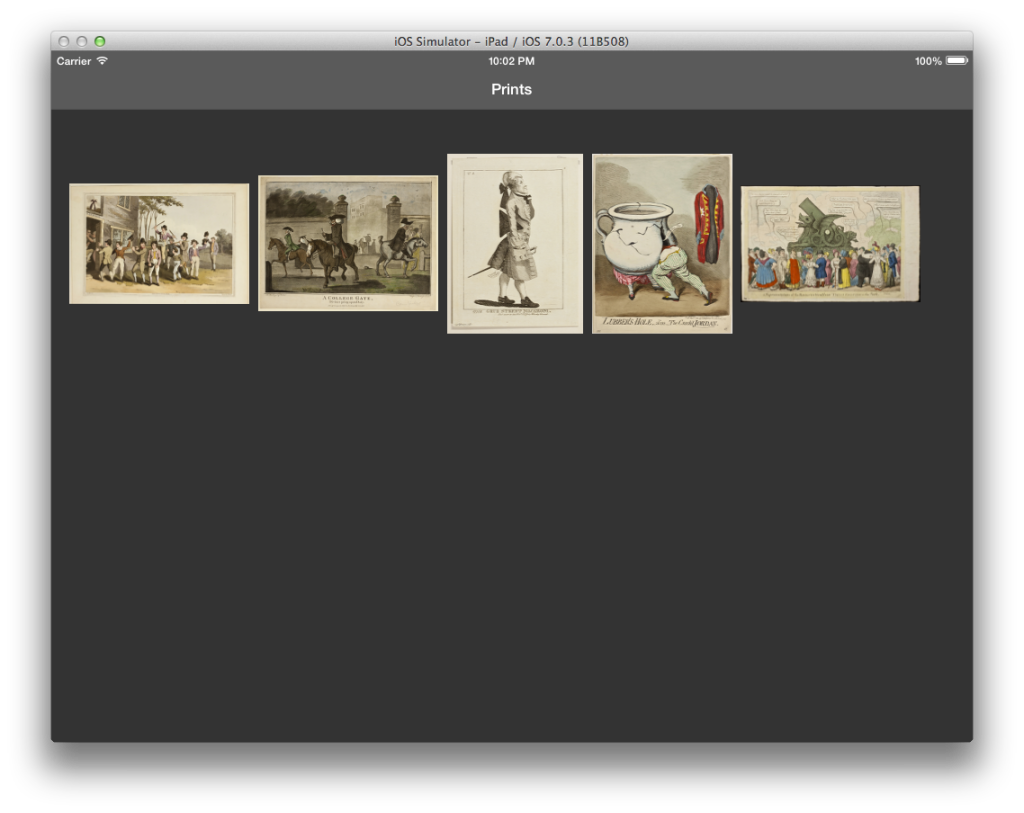This screenshot has width=1024, height=813.
Task: Click the 100% battery percentage text
Action: point(928,61)
